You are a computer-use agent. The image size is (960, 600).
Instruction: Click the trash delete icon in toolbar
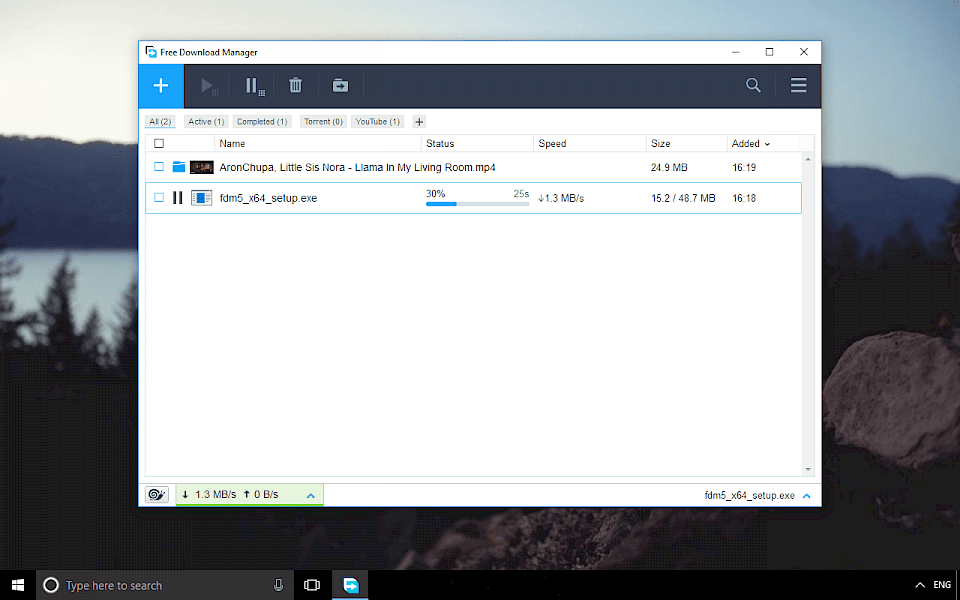point(296,85)
